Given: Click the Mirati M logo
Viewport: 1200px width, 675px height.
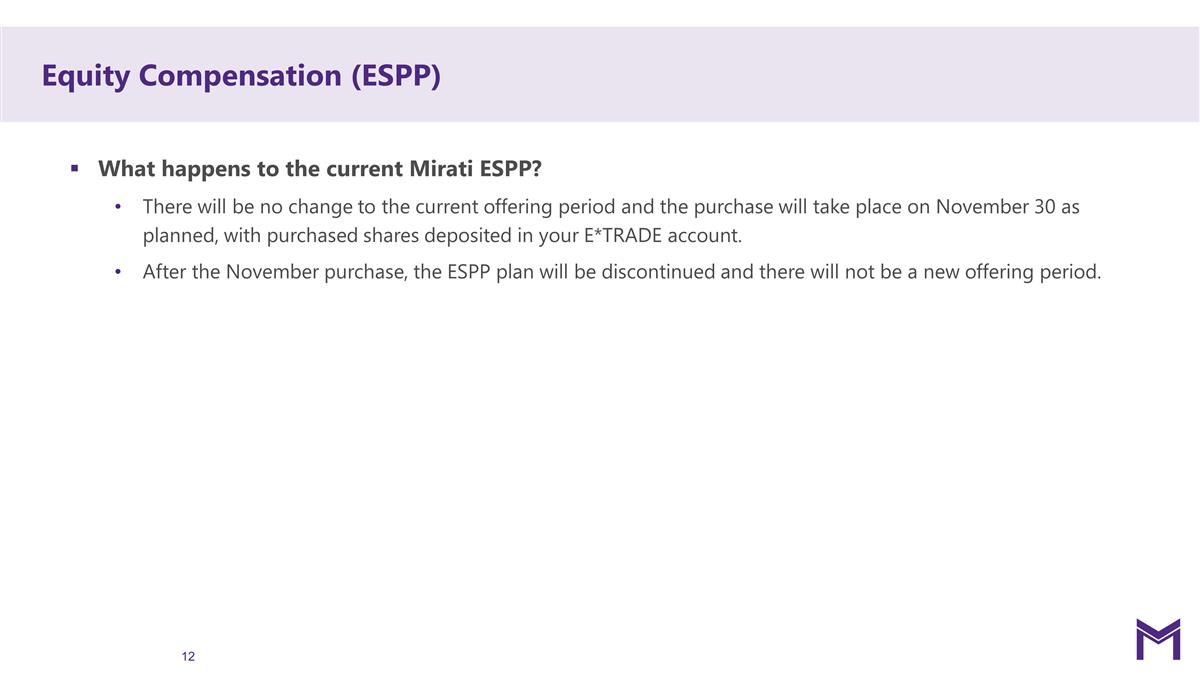Looking at the screenshot, I should (1158, 639).
